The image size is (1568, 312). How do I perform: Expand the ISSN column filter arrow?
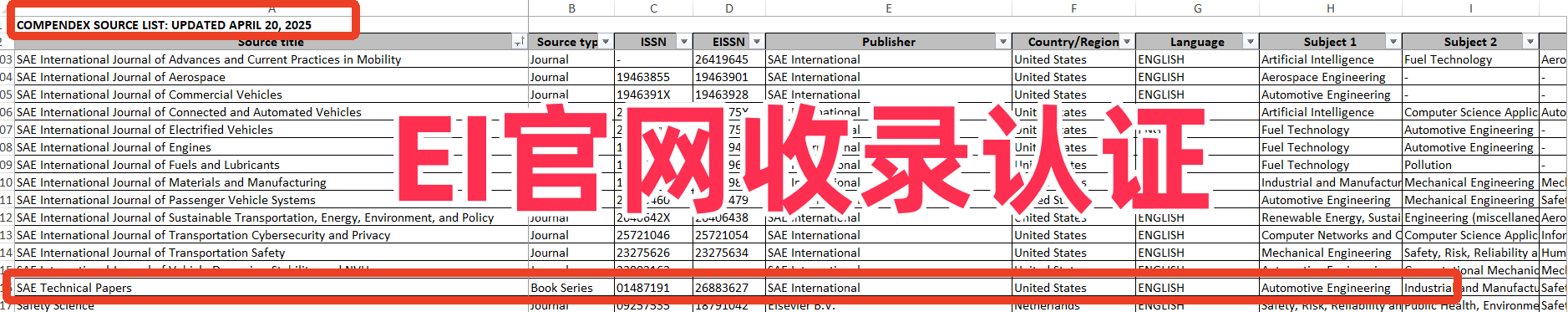pos(683,42)
